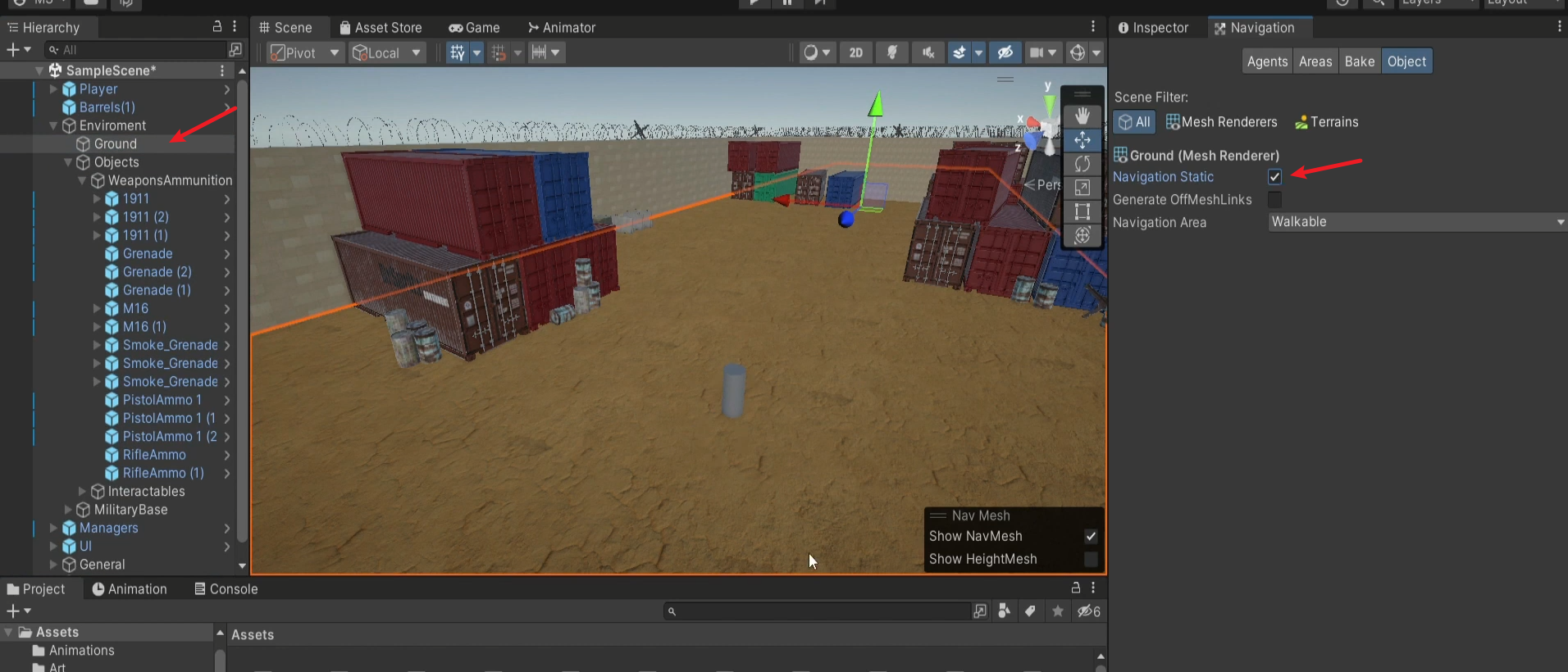Filter scene by Mesh Renderers
Screen dimensions: 1568x672
tap(1221, 122)
